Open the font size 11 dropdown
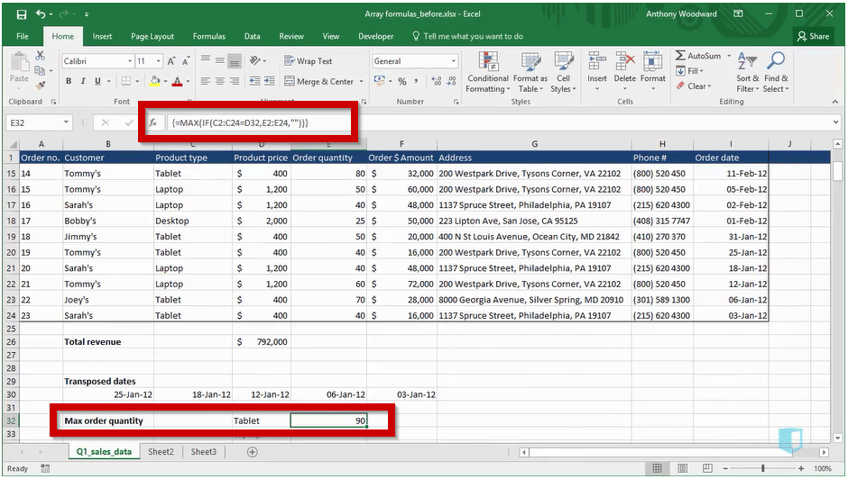848x479 pixels. pyautogui.click(x=158, y=61)
